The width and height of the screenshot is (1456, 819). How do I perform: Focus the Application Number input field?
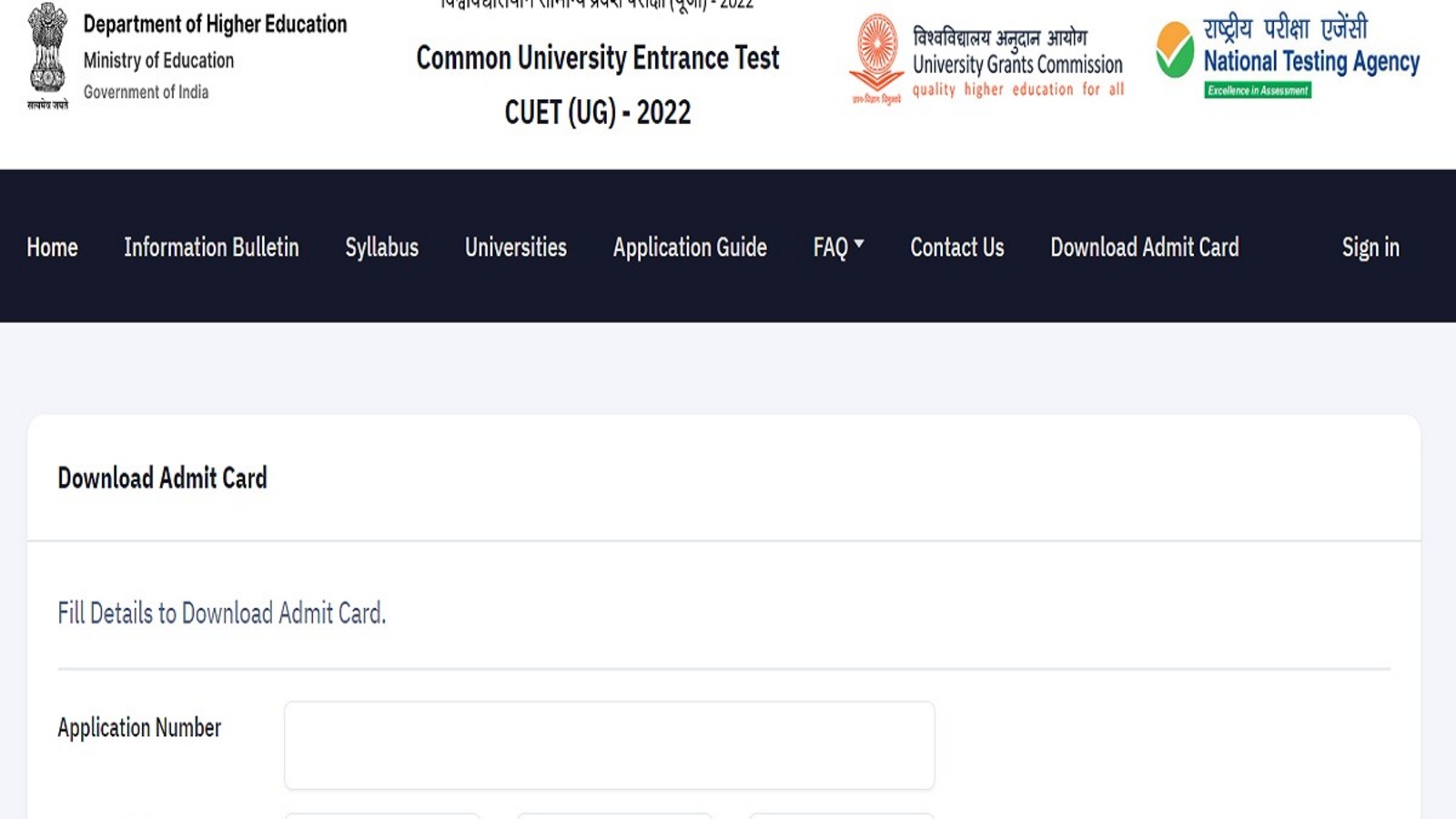coord(610,745)
